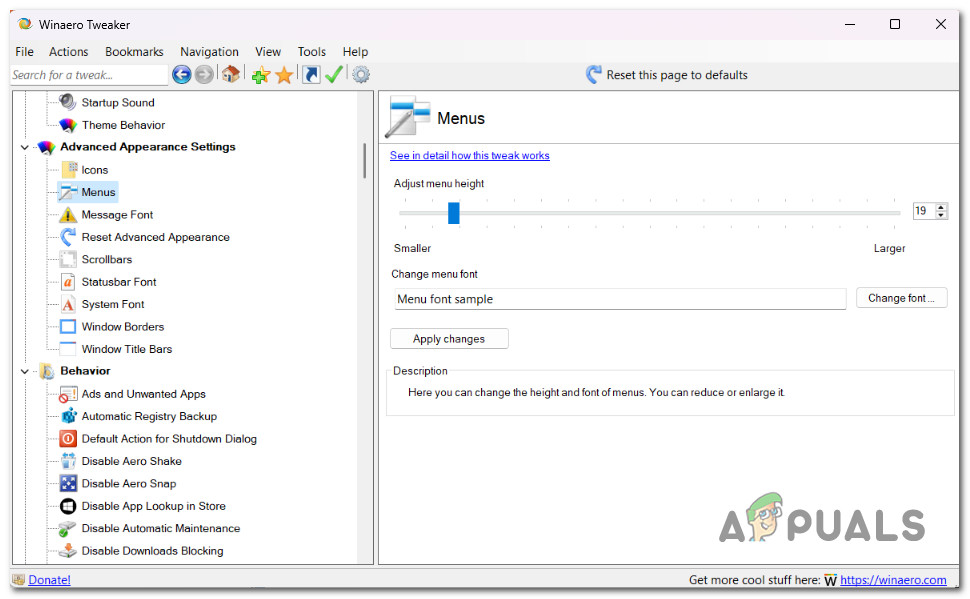Click the Create shortcut arrow icon
The height and width of the screenshot is (599, 970).
(x=311, y=75)
